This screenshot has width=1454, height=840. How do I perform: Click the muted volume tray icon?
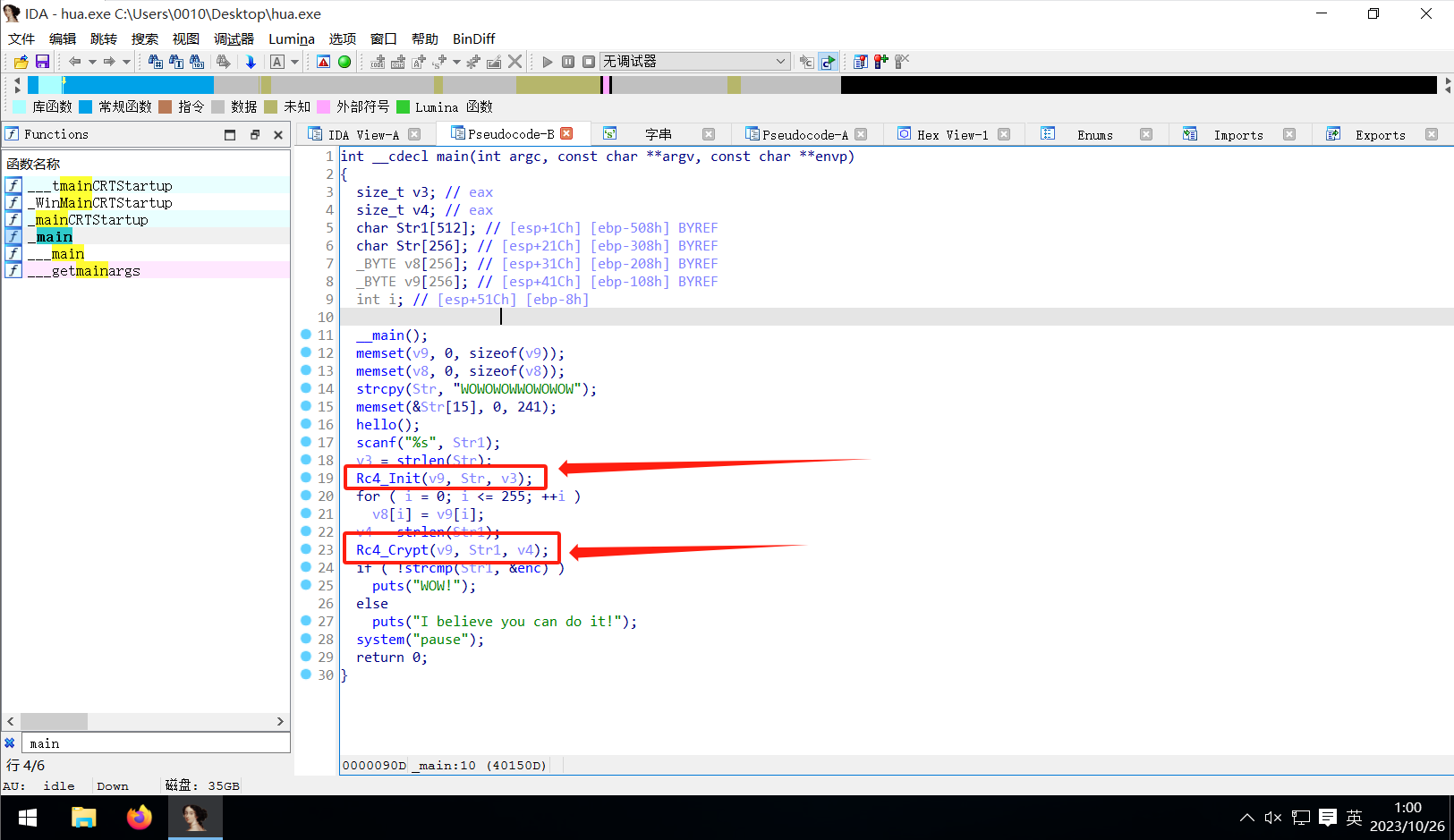pos(1273,818)
